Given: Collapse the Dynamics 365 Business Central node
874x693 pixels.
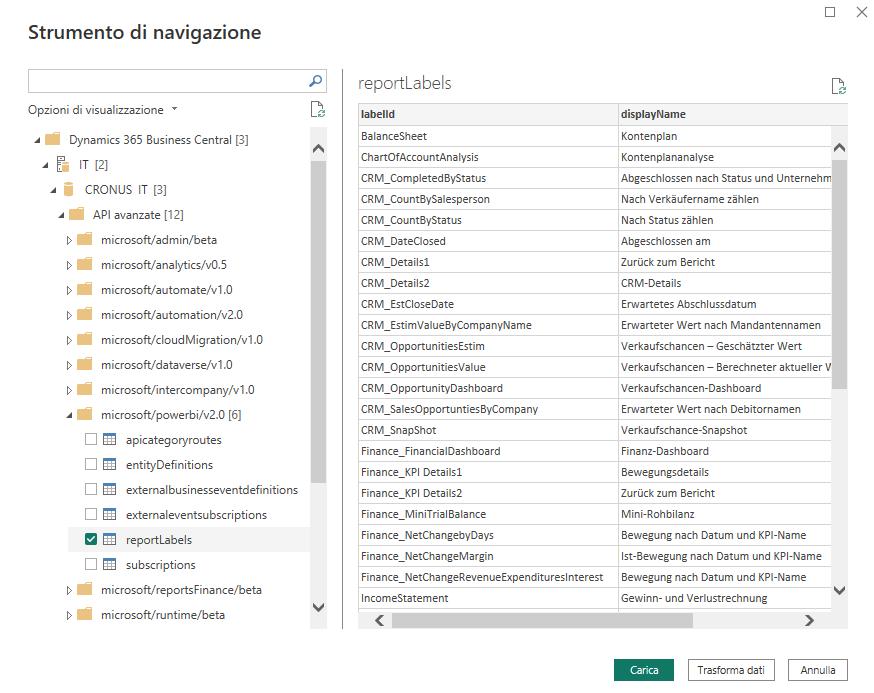Looking at the screenshot, I should coord(37,140).
